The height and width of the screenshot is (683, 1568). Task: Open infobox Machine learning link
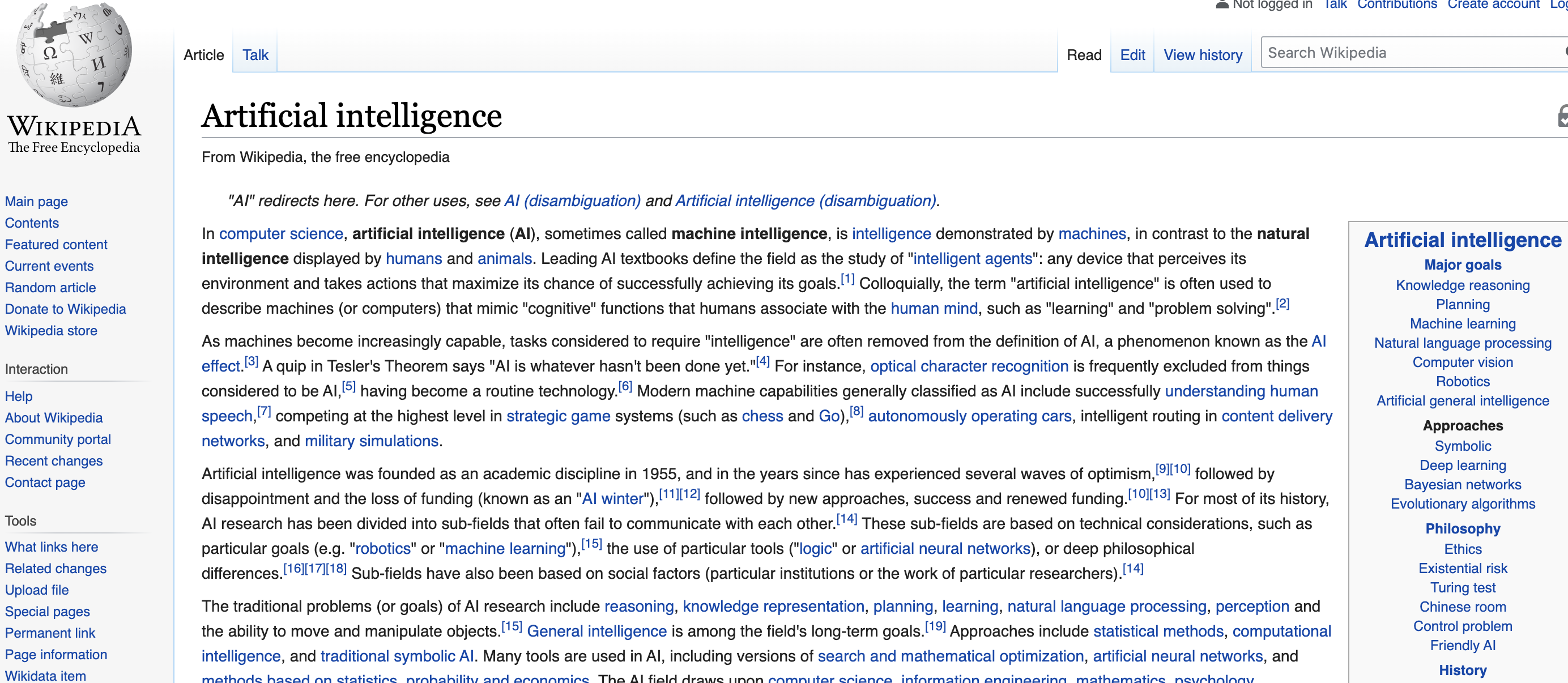1463,324
